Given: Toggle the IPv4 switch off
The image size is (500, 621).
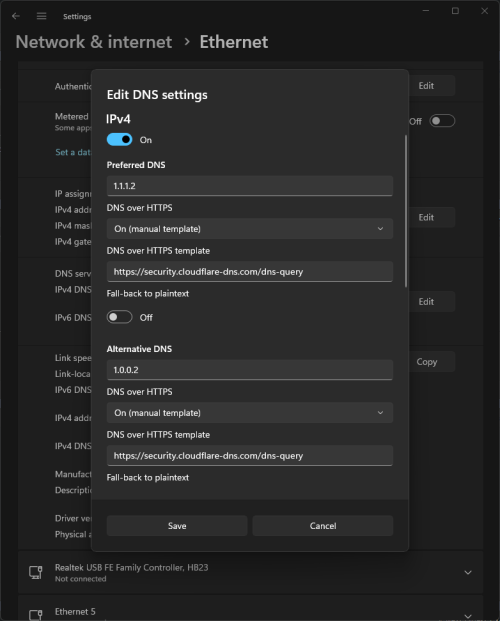Looking at the screenshot, I should [119, 139].
